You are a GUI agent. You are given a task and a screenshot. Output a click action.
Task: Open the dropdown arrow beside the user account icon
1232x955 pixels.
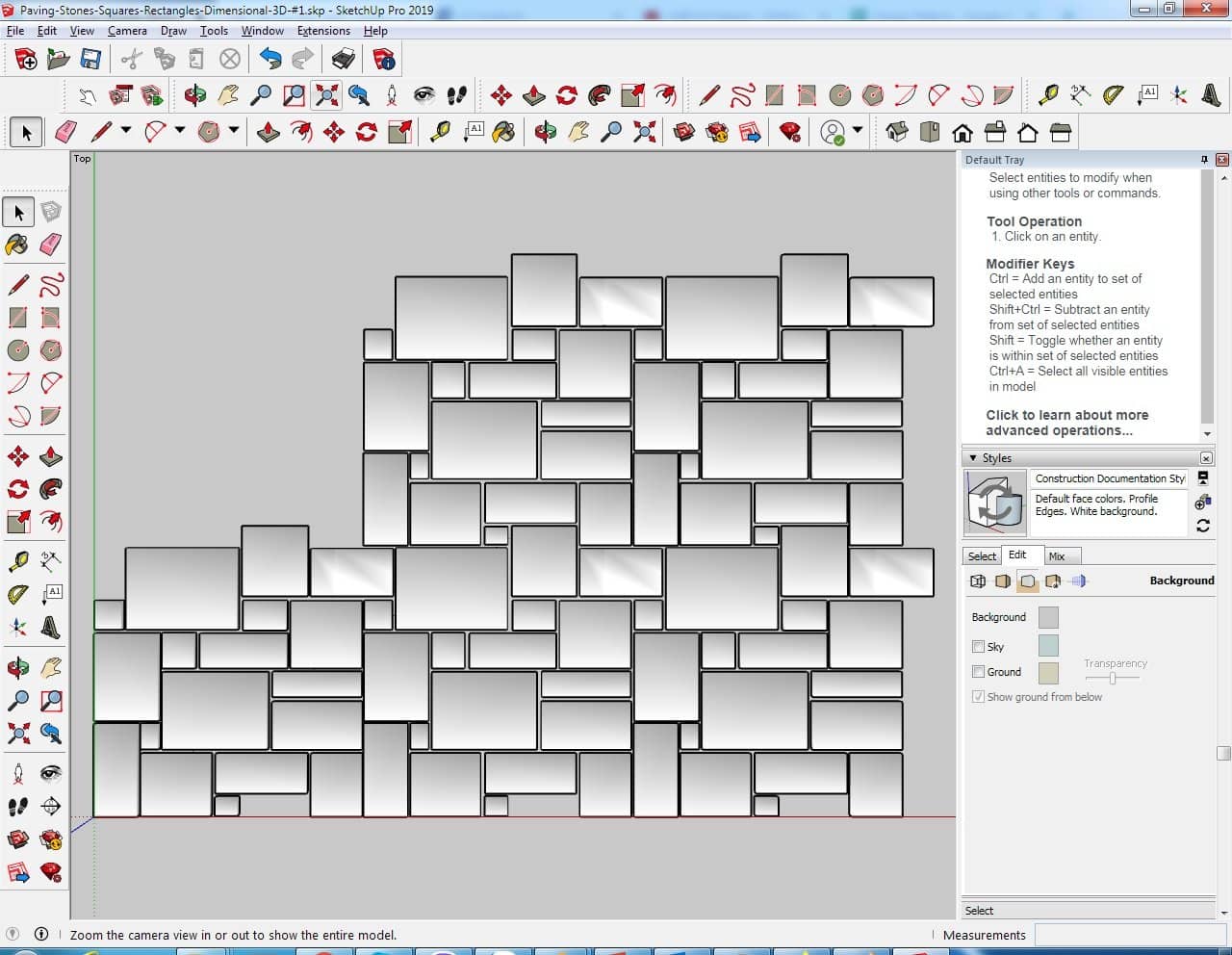[x=857, y=131]
